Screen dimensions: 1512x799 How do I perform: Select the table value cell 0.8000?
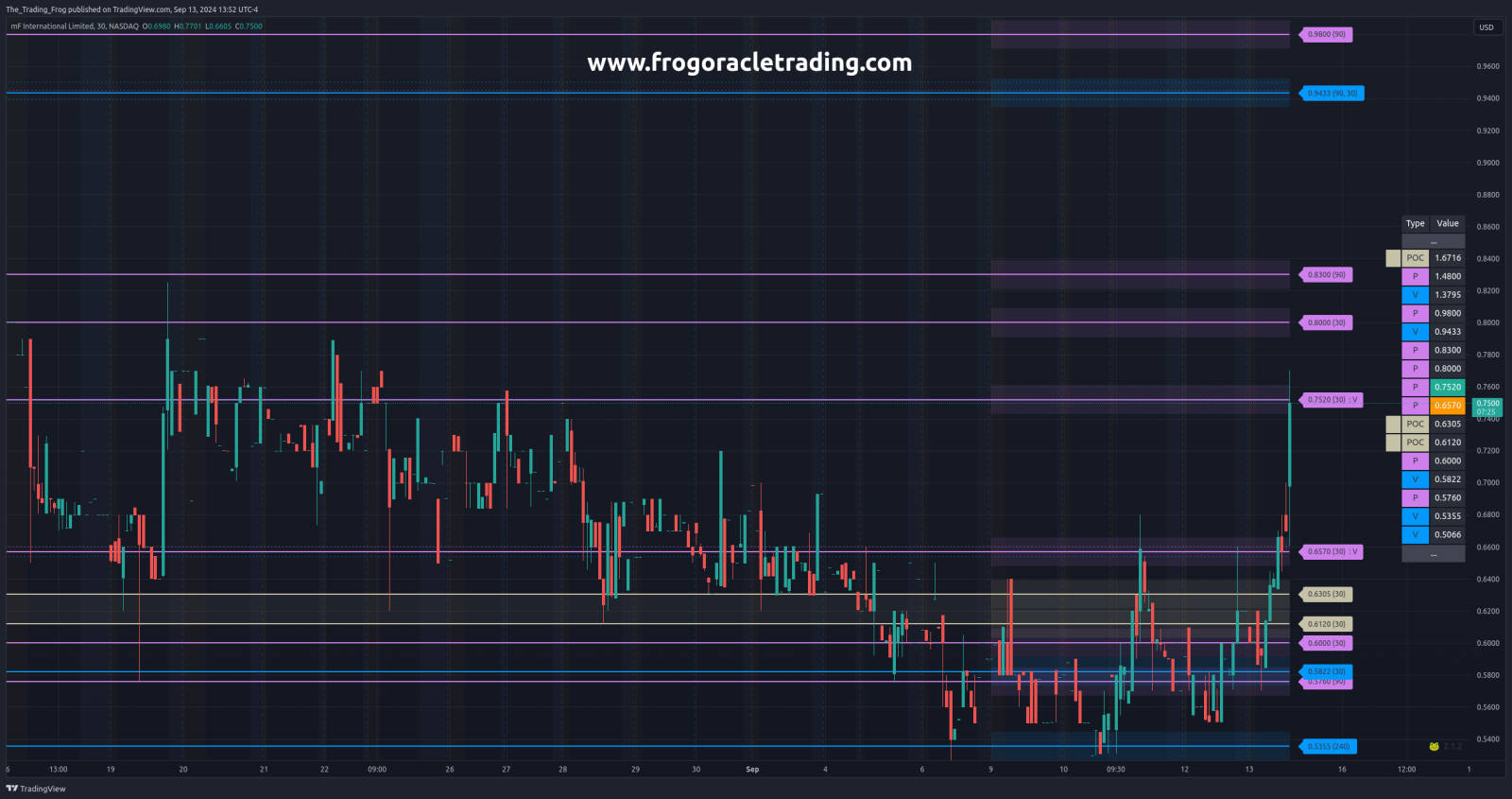click(x=1448, y=369)
